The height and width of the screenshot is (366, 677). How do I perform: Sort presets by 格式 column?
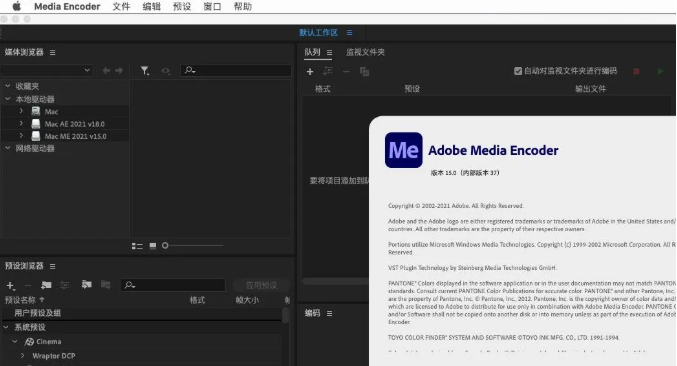coord(197,300)
